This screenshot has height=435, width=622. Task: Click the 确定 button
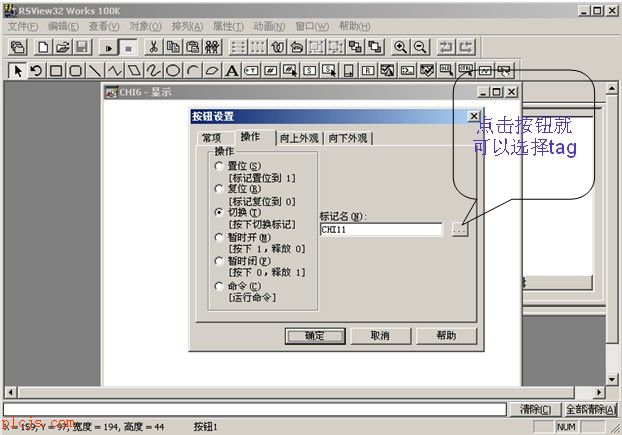315,336
